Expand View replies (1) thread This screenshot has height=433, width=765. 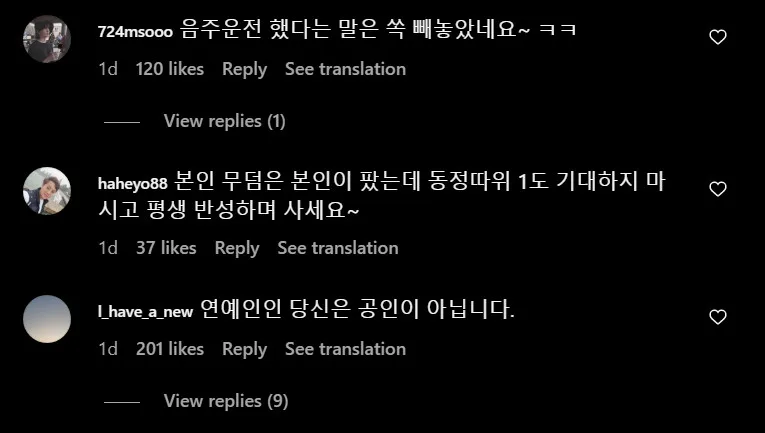pos(224,121)
